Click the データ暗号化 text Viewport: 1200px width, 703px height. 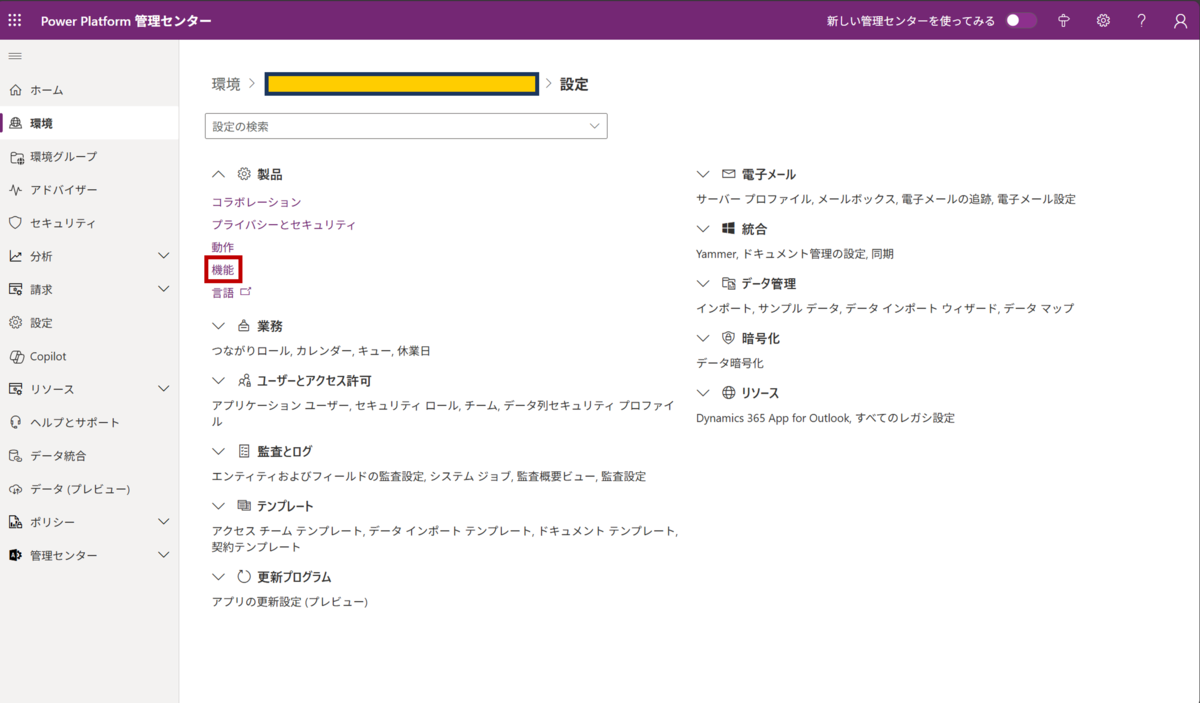tap(730, 364)
